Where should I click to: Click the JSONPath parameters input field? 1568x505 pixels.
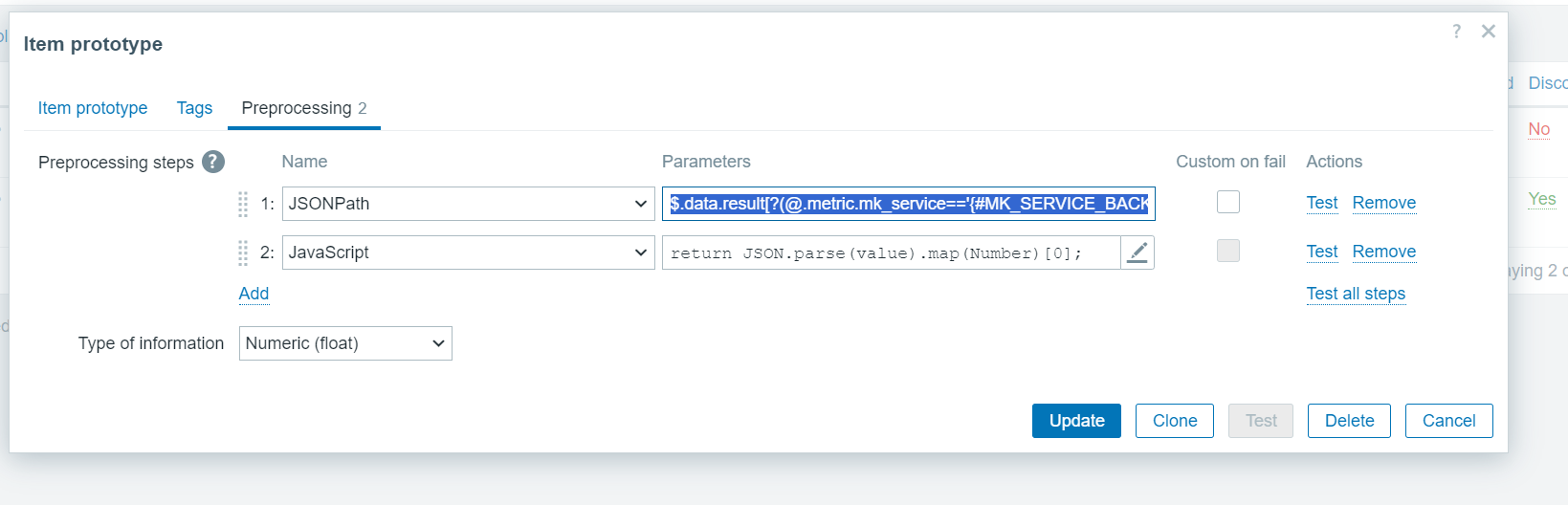[x=908, y=204]
